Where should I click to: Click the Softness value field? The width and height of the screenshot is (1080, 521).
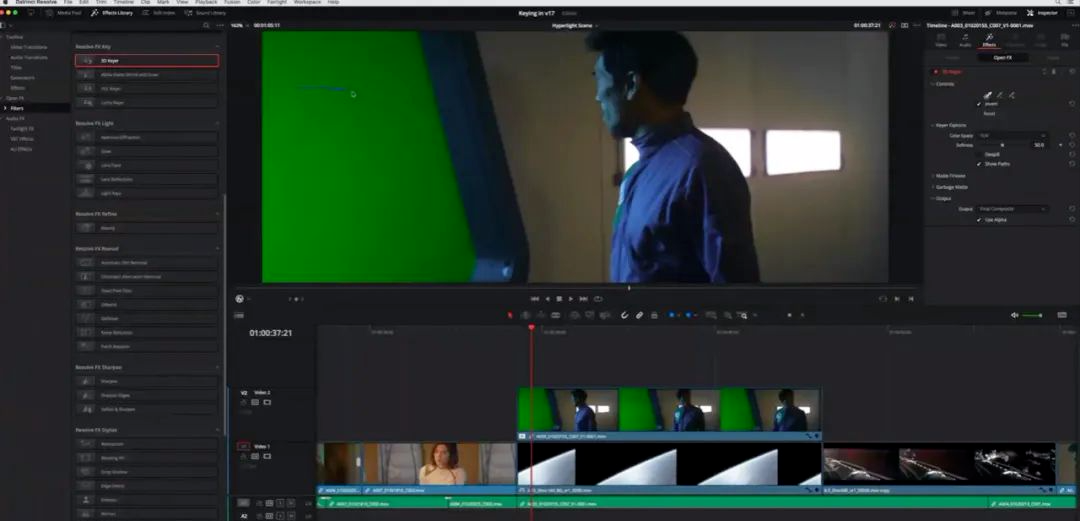(1039, 145)
